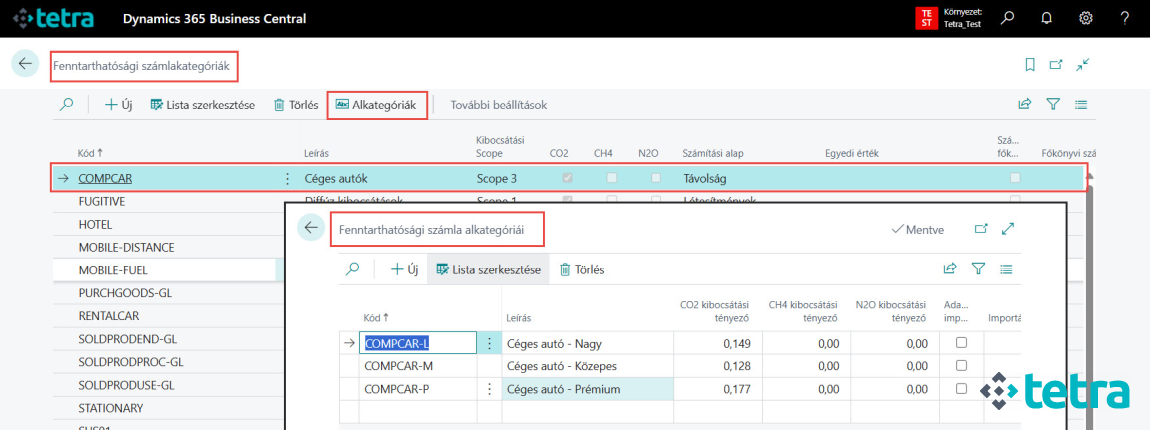Click share icon in the subcategories toolbar
Viewport: 1150px width, 430px height.
tap(950, 269)
